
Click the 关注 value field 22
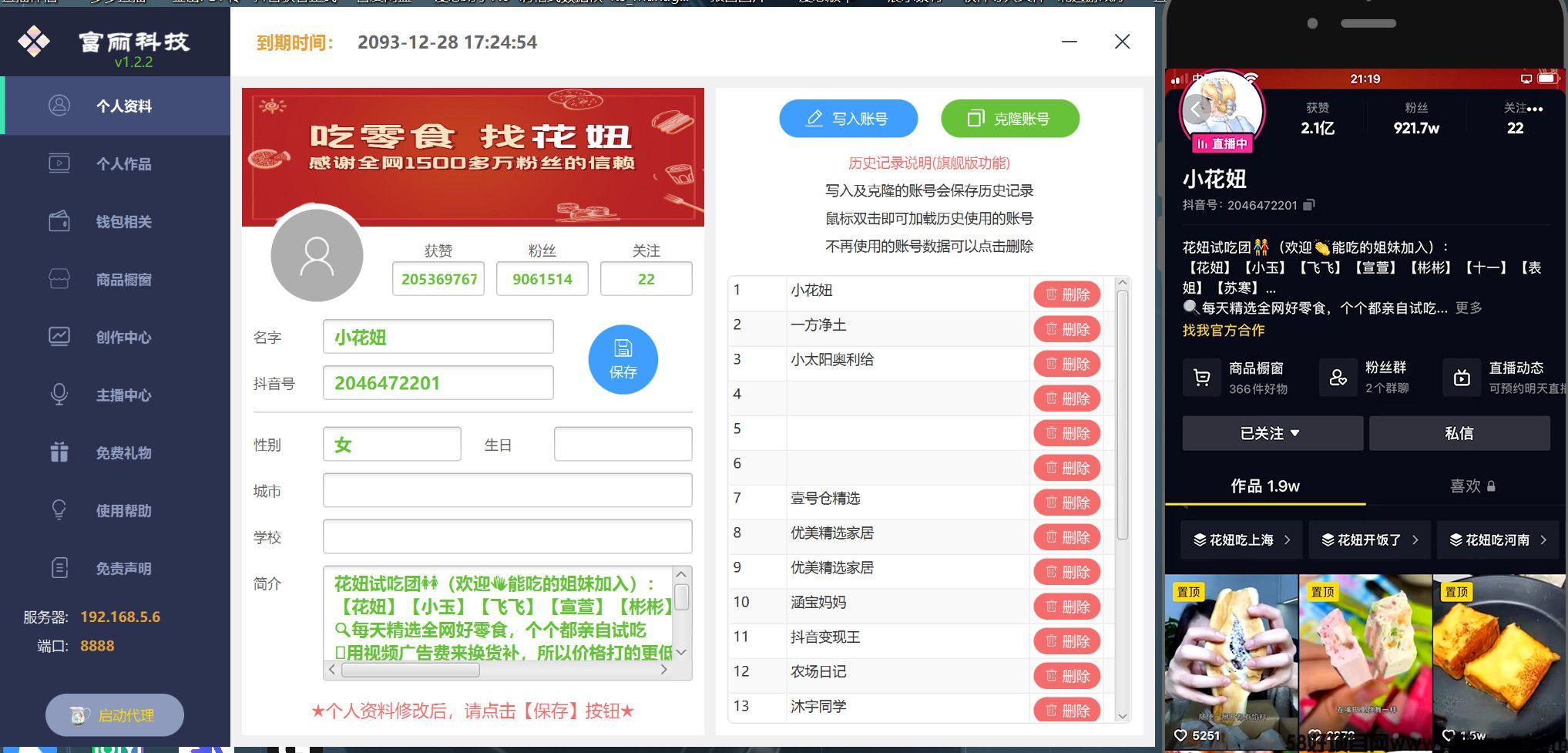(x=646, y=279)
